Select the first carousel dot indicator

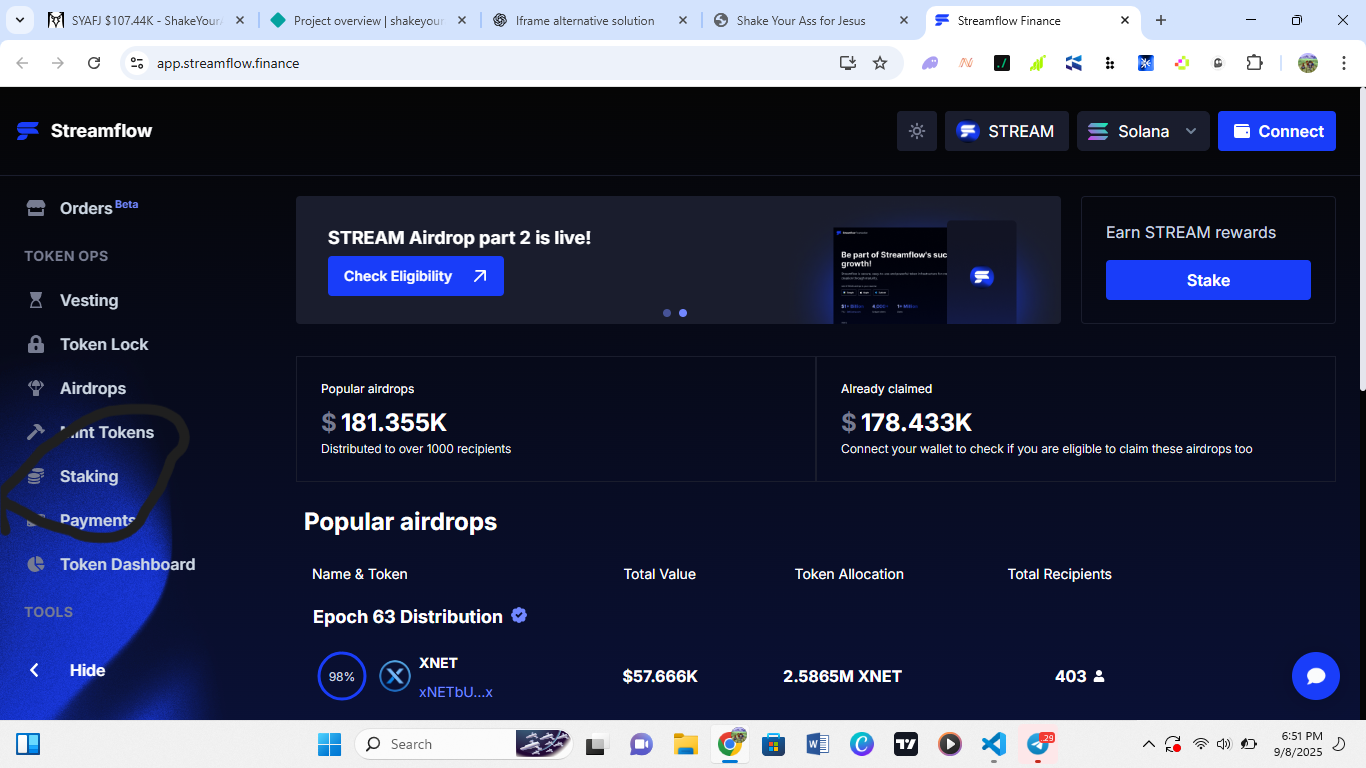(667, 313)
